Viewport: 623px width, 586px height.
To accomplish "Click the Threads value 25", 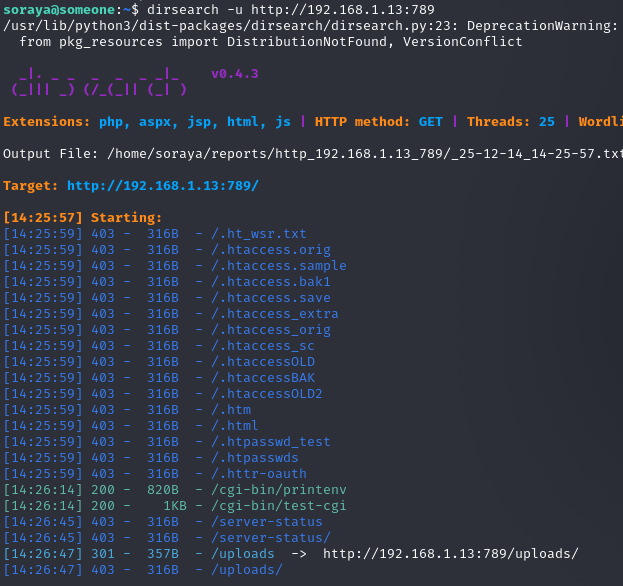I will coord(546,122).
